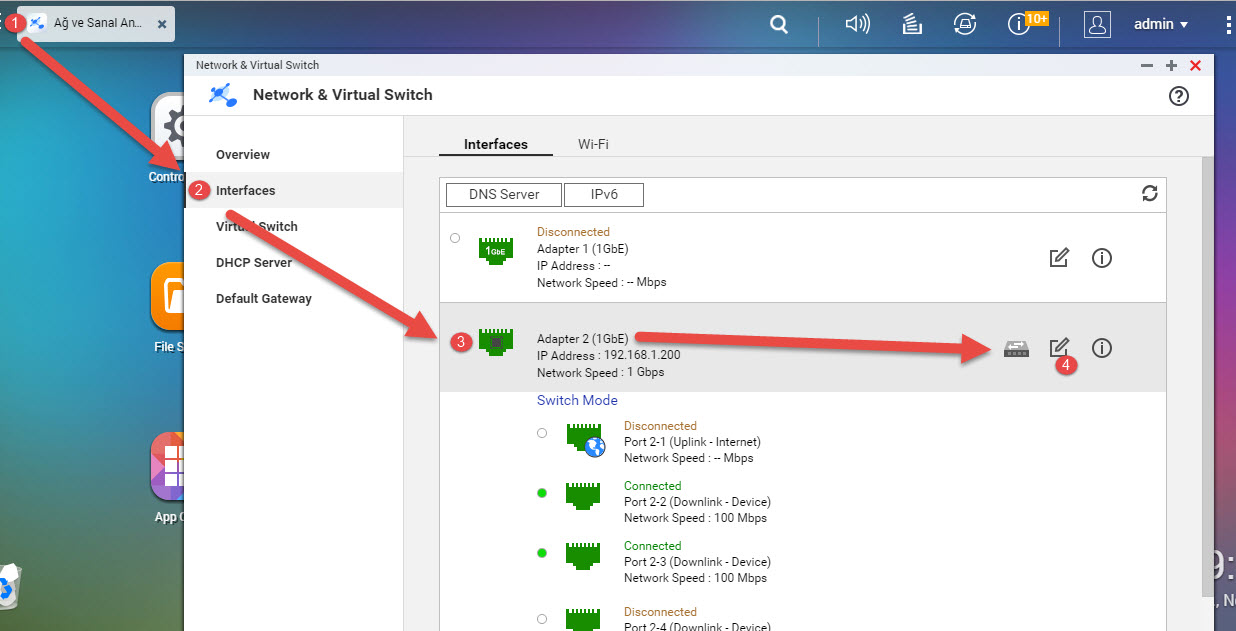
Task: Open the admin account dropdown
Action: (1160, 25)
